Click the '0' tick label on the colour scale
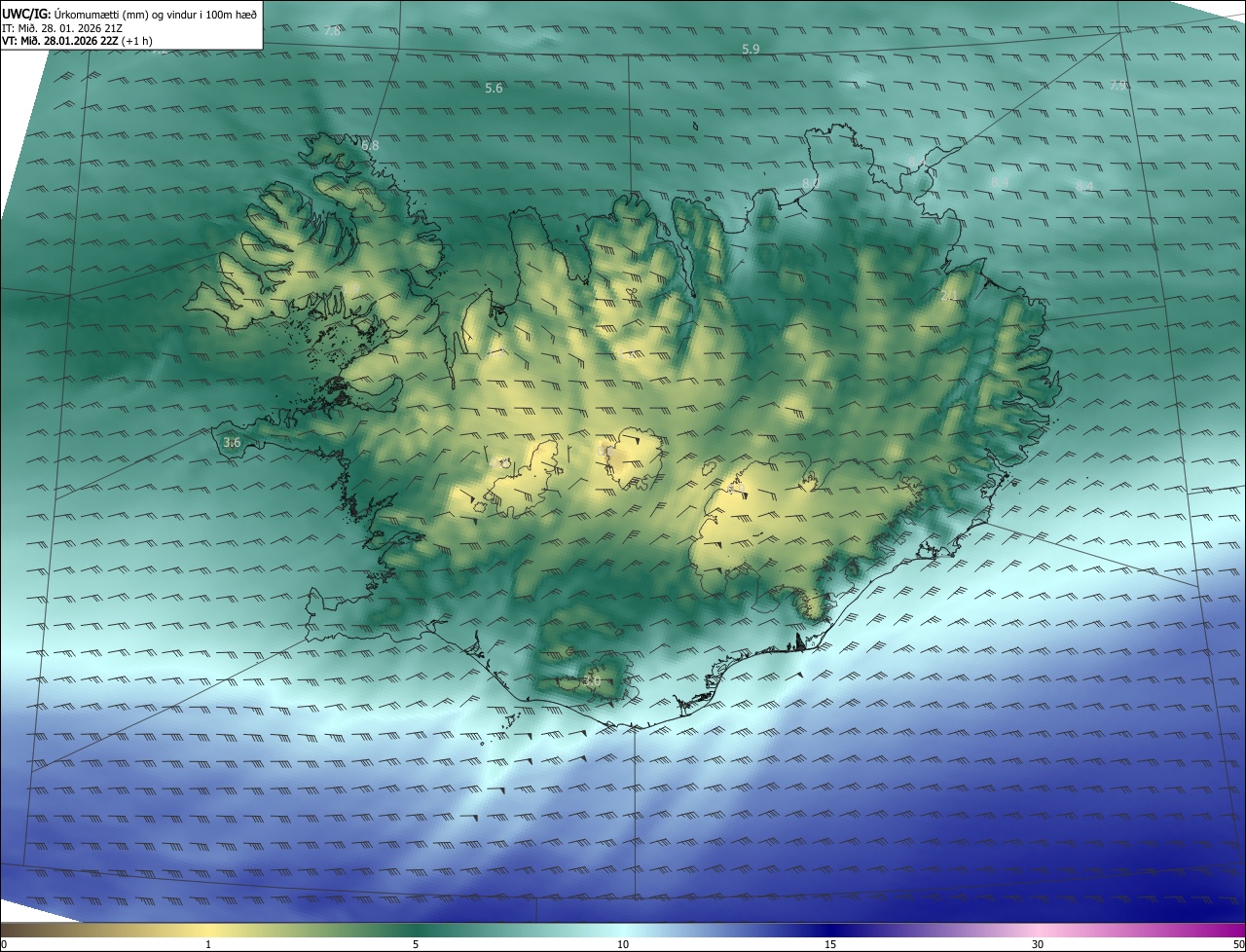This screenshot has width=1246, height=952. click(4, 944)
